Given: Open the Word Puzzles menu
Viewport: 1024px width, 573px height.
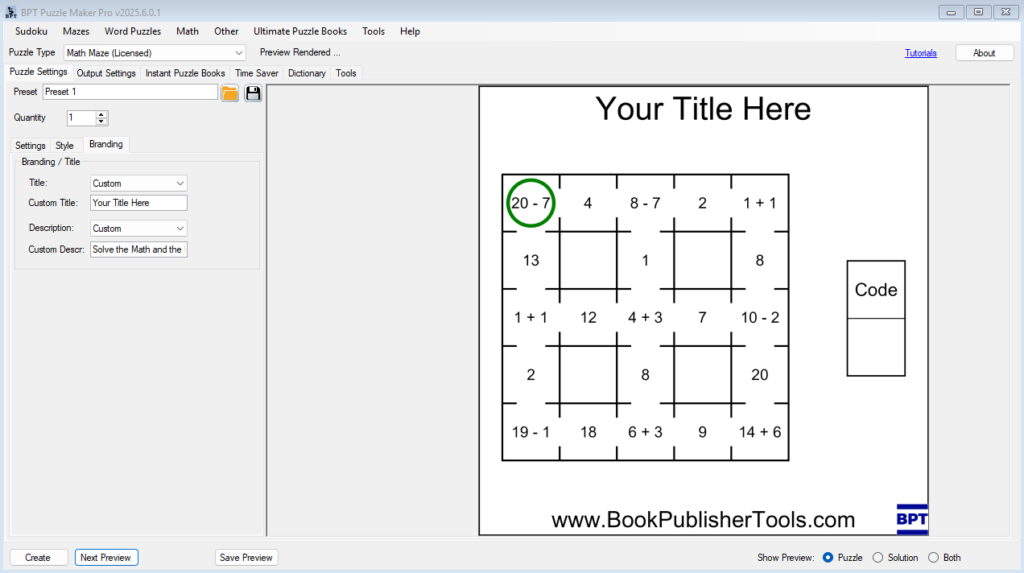Looking at the screenshot, I should point(133,31).
